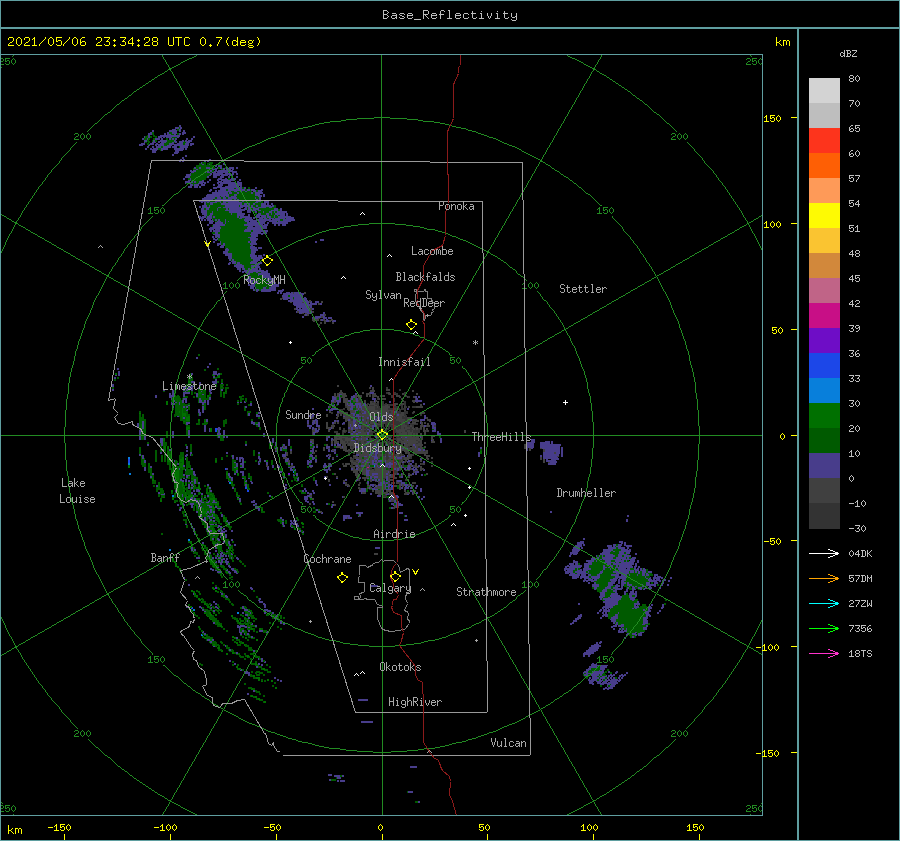Click the red 65 dBZ color swatch
Viewport: 900px width, 841px height.
[824, 140]
